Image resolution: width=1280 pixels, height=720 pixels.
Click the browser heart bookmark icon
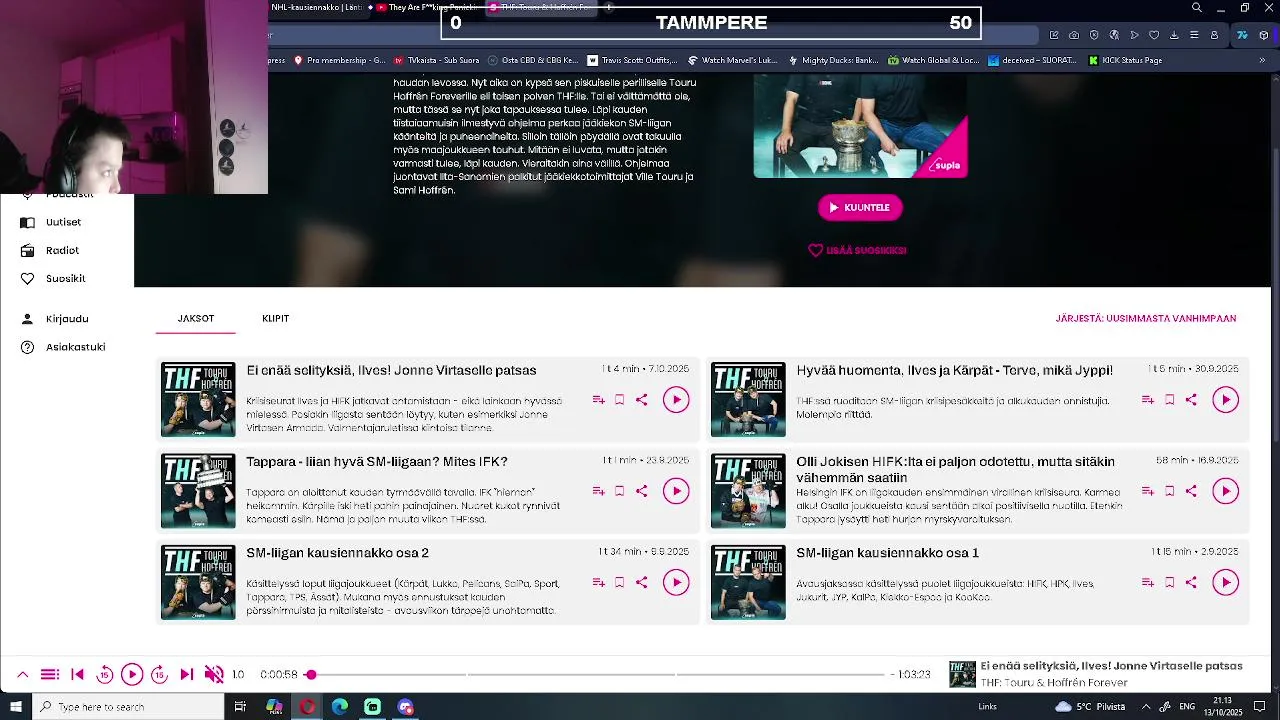click(x=1154, y=35)
